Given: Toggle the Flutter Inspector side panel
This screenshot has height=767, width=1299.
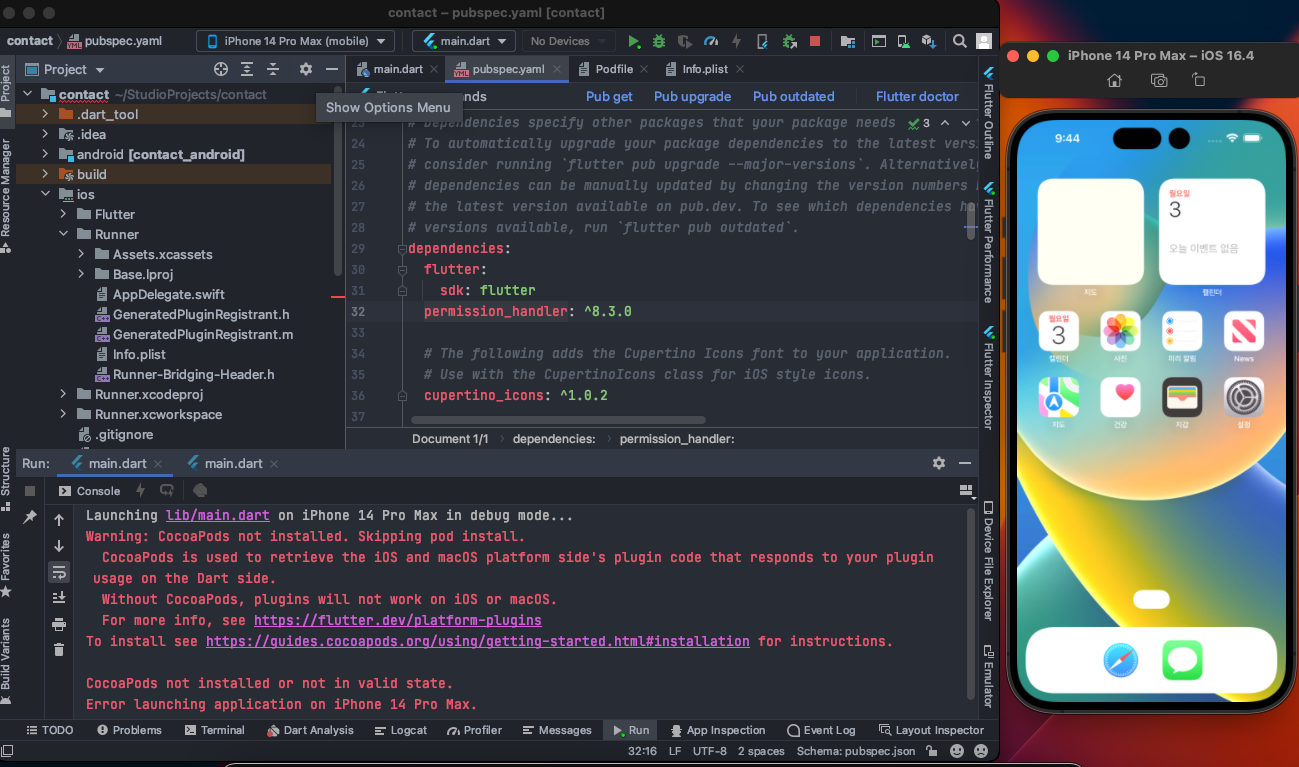Looking at the screenshot, I should pyautogui.click(x=988, y=377).
